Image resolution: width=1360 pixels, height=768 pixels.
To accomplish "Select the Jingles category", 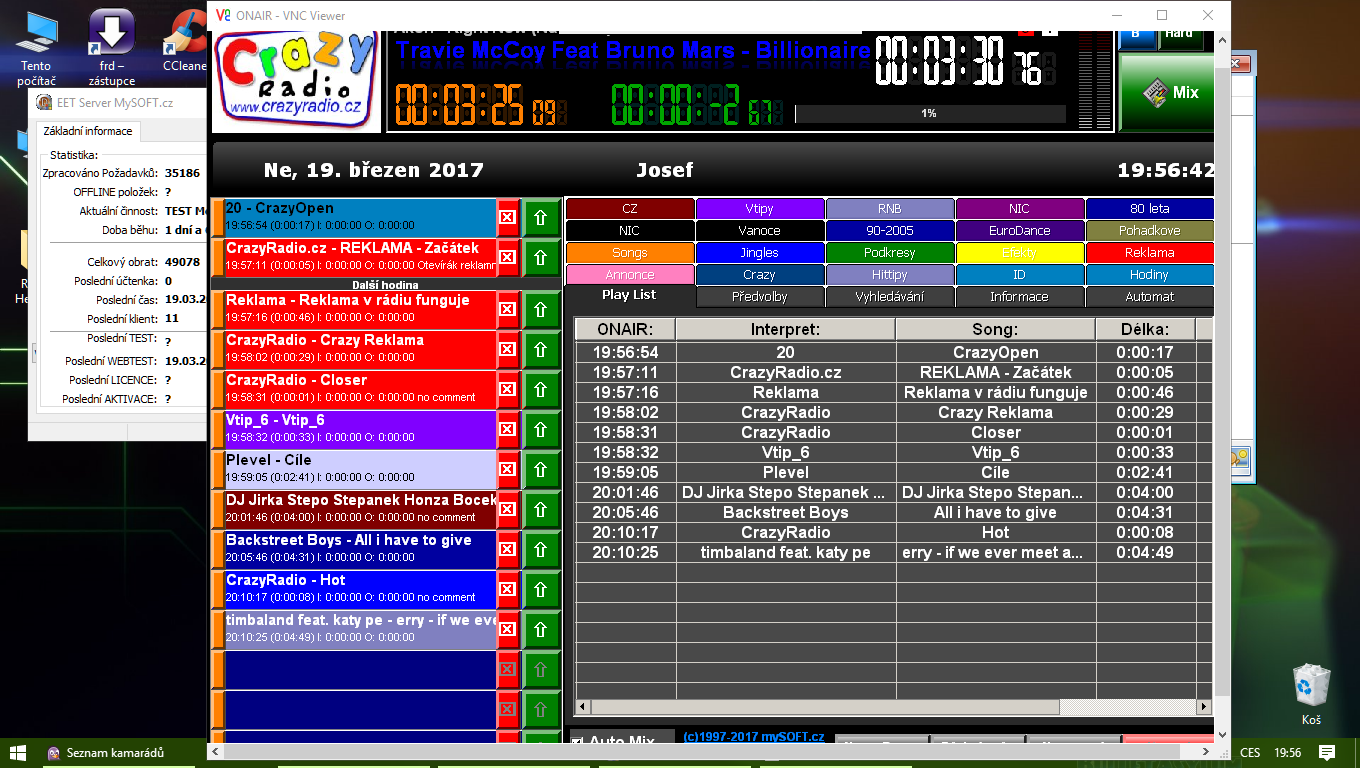I will [760, 253].
